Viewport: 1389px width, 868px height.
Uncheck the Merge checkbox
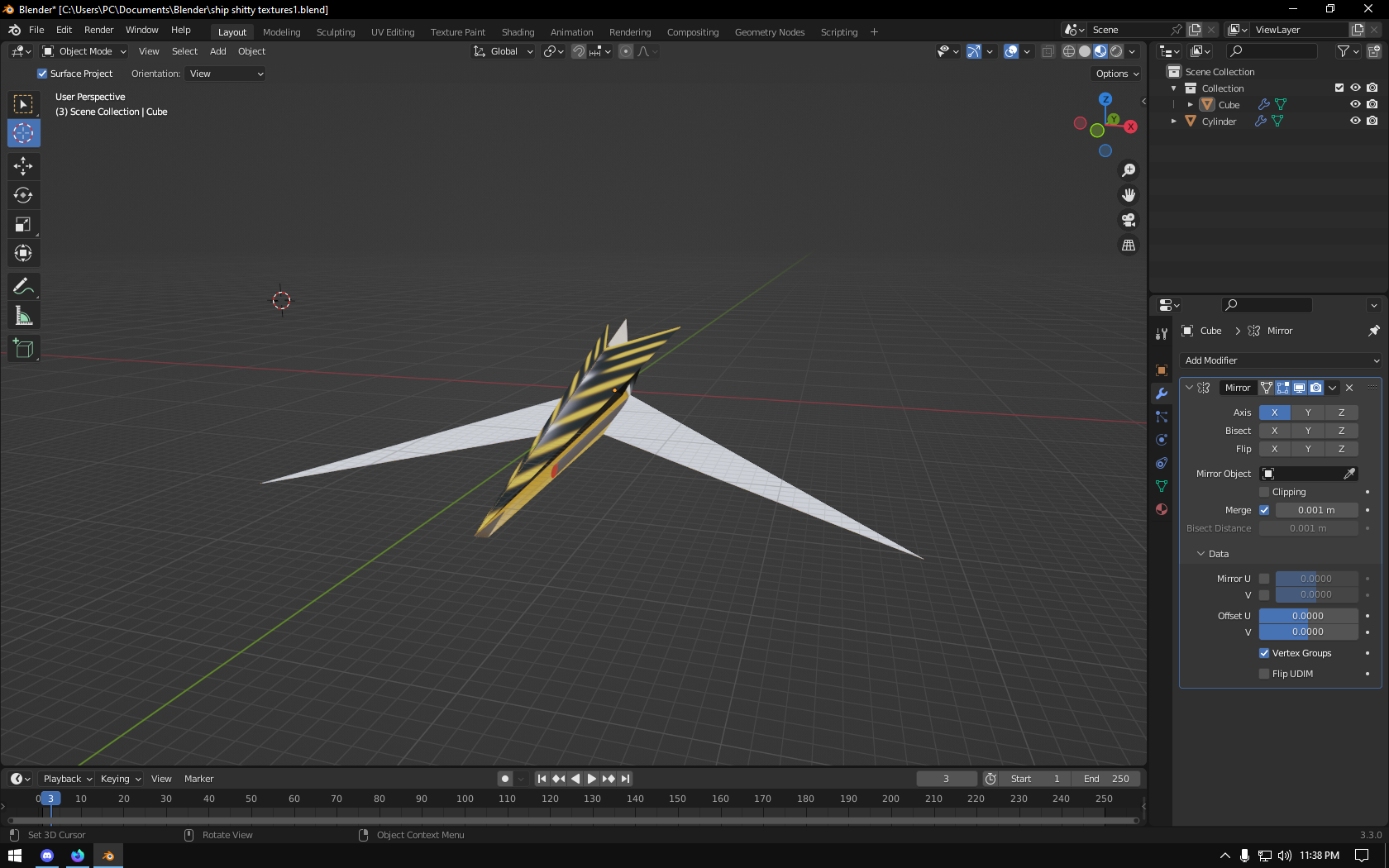pos(1264,510)
